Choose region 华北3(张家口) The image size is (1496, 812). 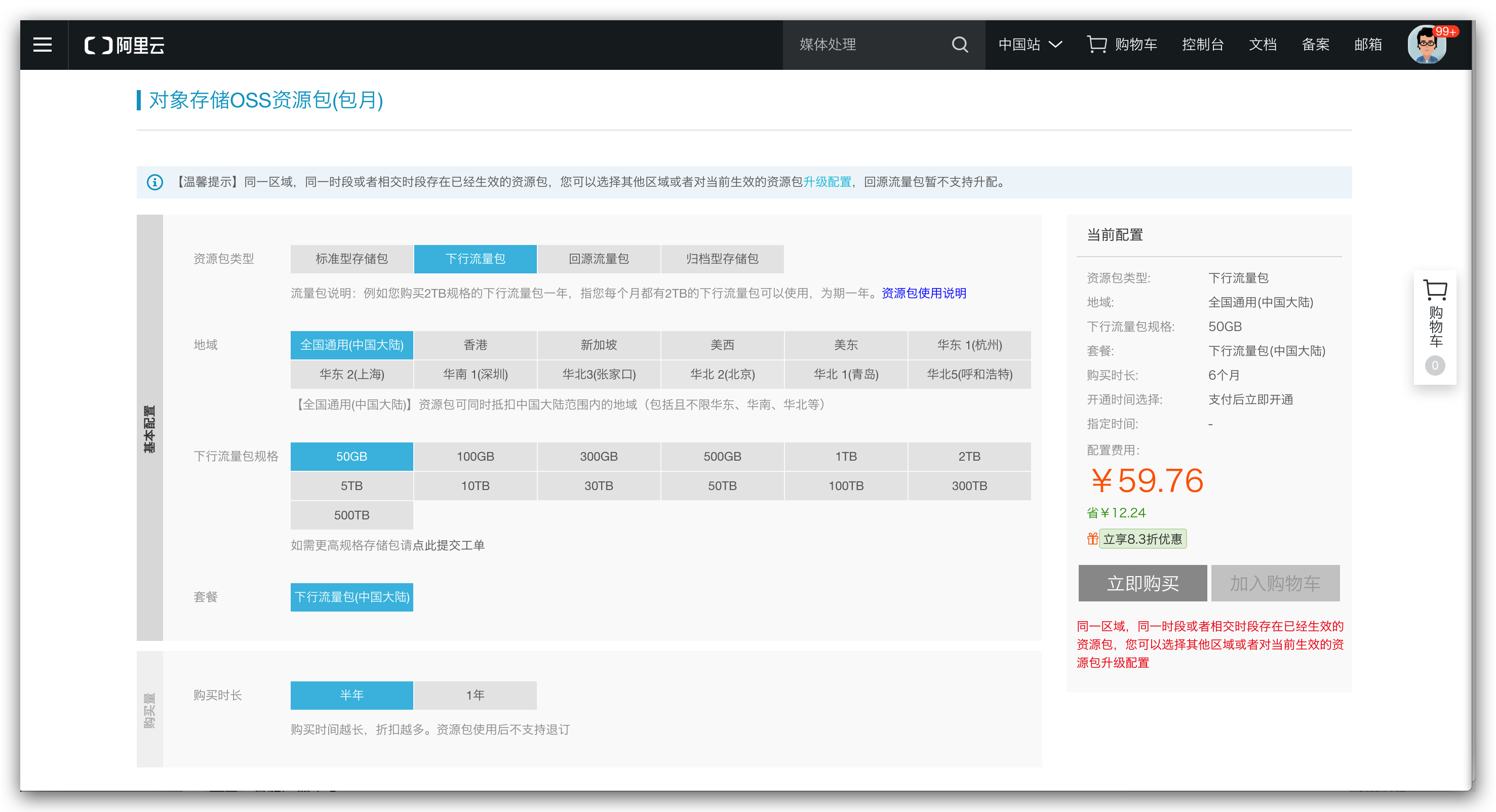[599, 375]
